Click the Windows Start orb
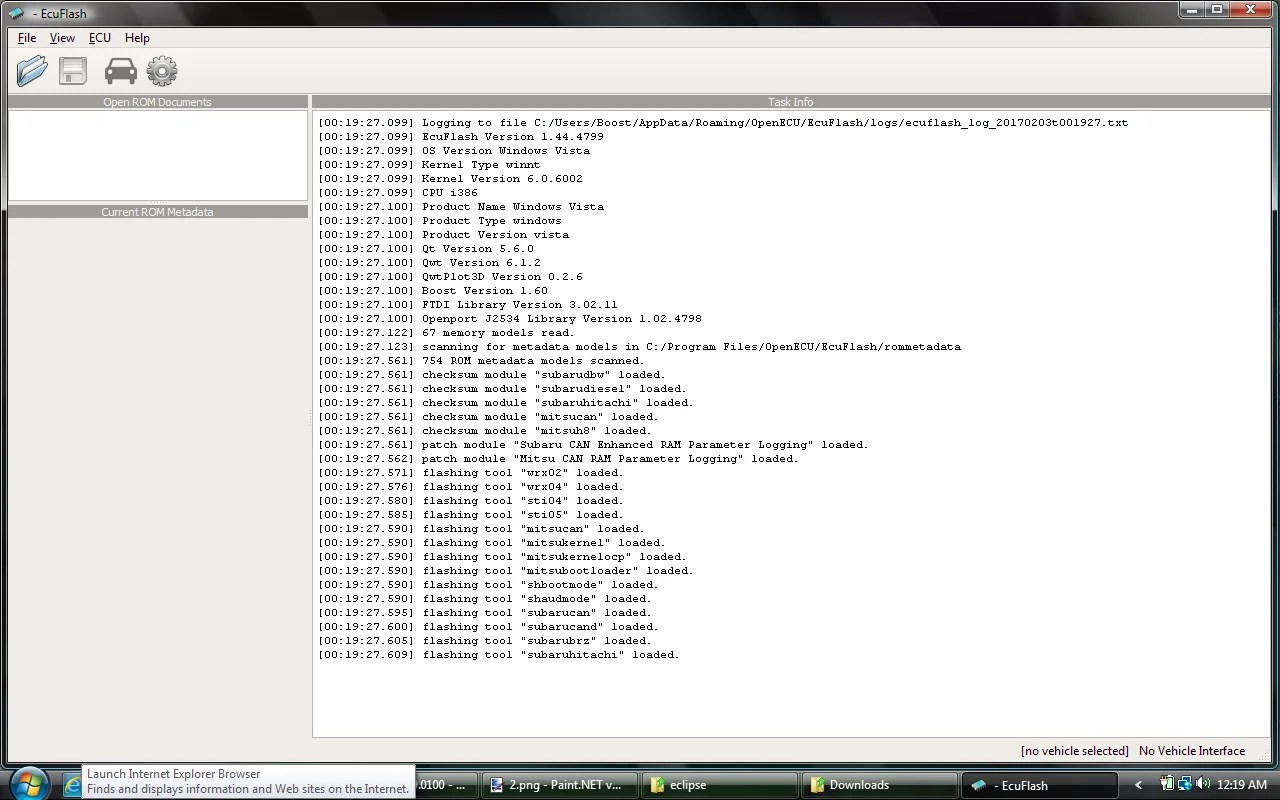 coord(28,782)
